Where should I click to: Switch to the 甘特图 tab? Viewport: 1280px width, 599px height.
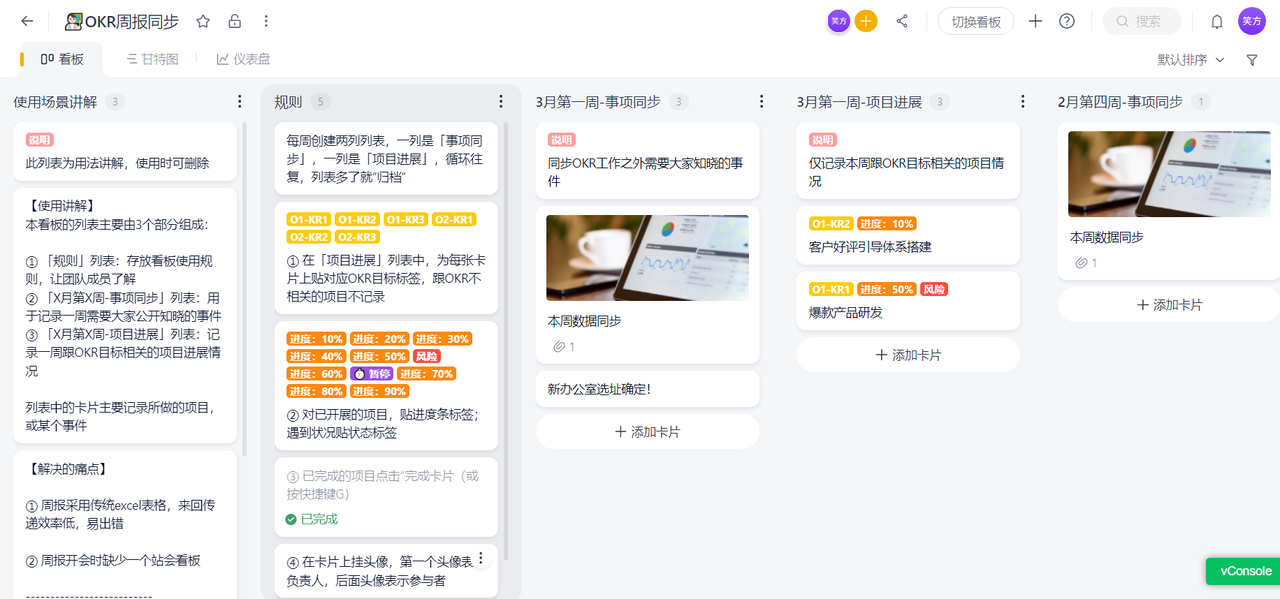pos(152,59)
